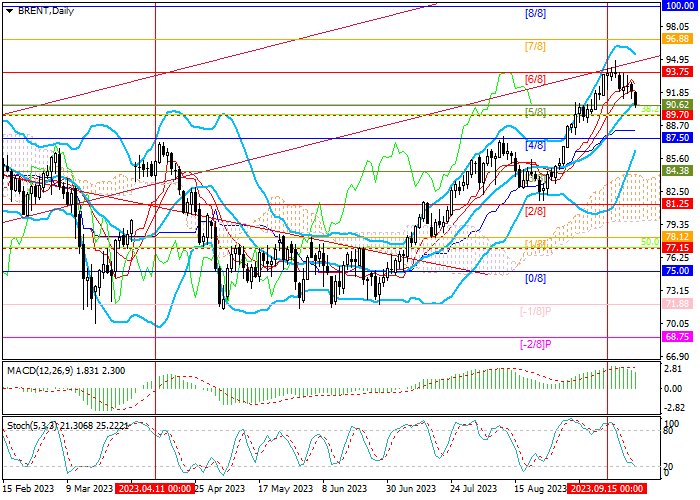Click the 96.88 orange price tag
This screenshot has width=700, height=500.
pyautogui.click(x=677, y=39)
